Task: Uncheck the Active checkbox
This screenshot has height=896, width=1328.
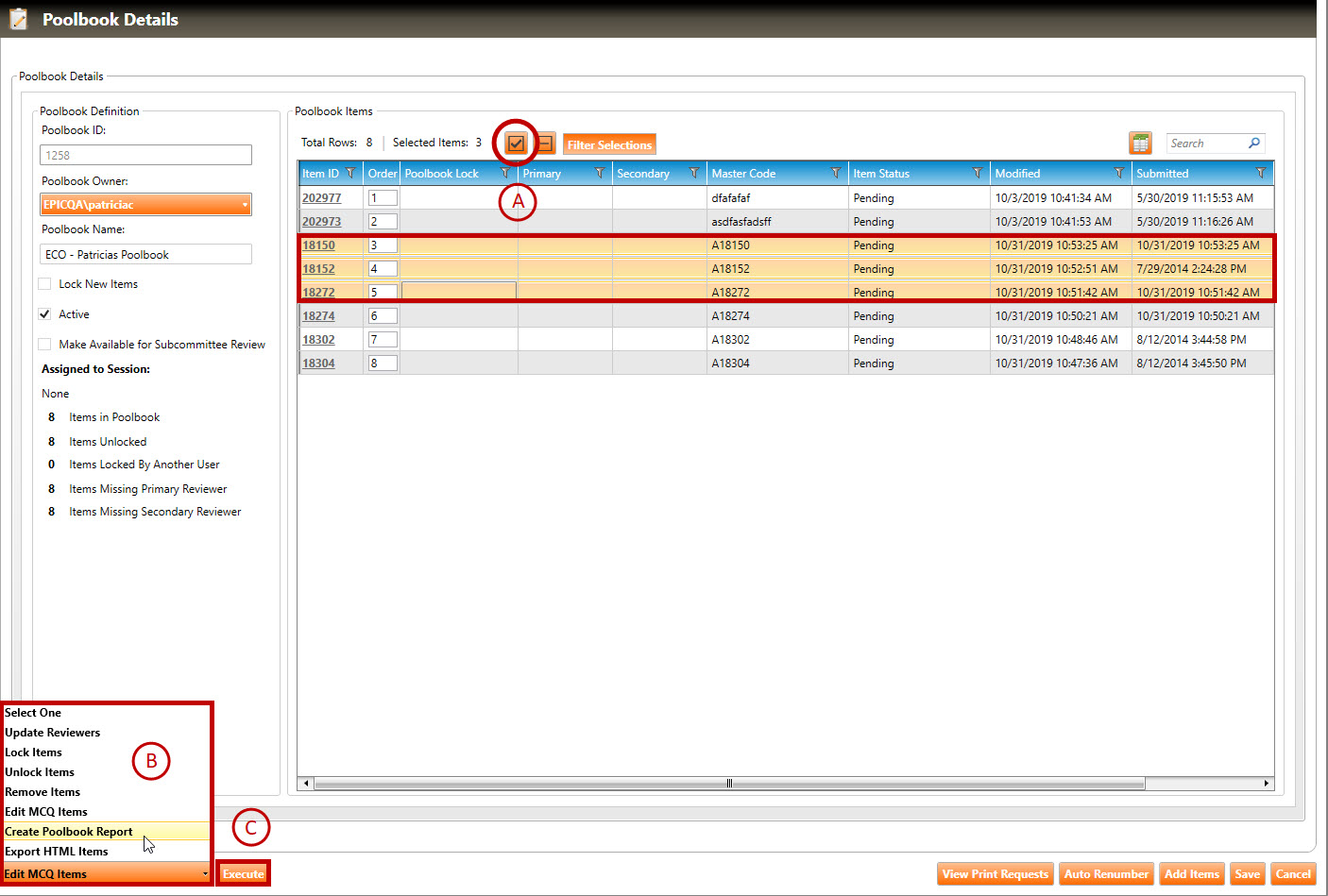Action: pyautogui.click(x=44, y=314)
